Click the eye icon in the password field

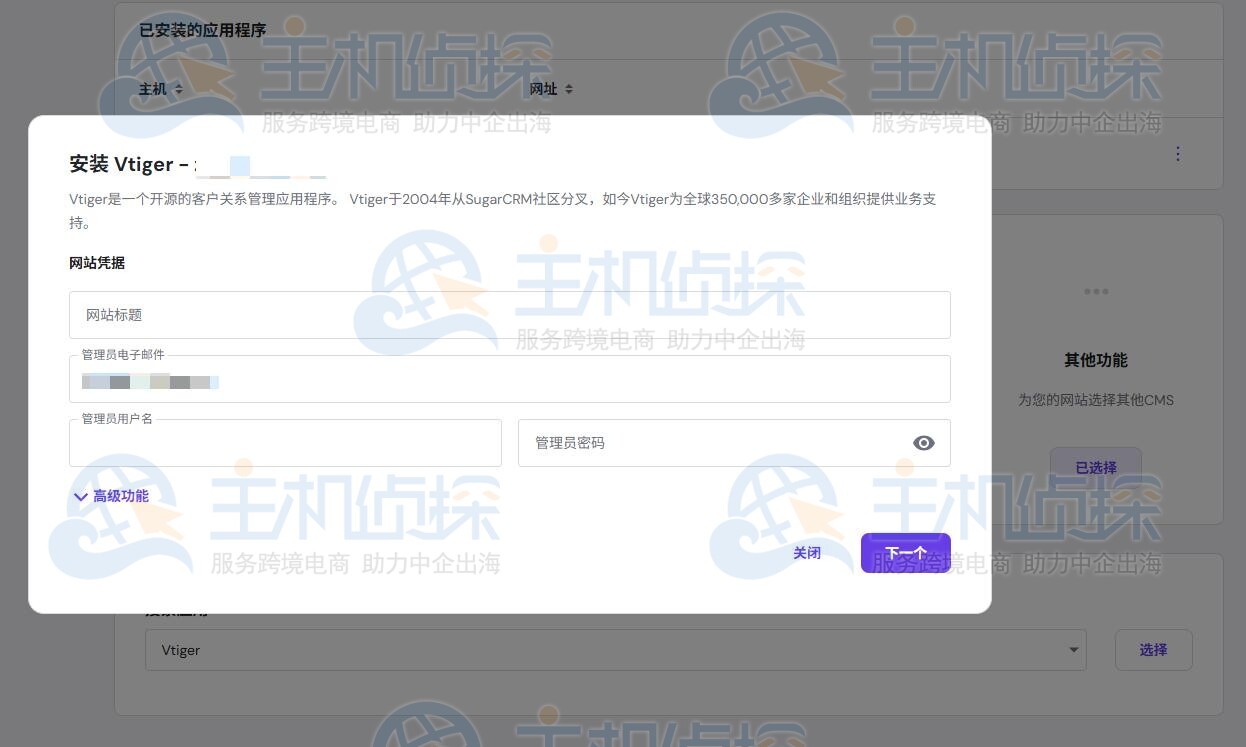point(923,442)
